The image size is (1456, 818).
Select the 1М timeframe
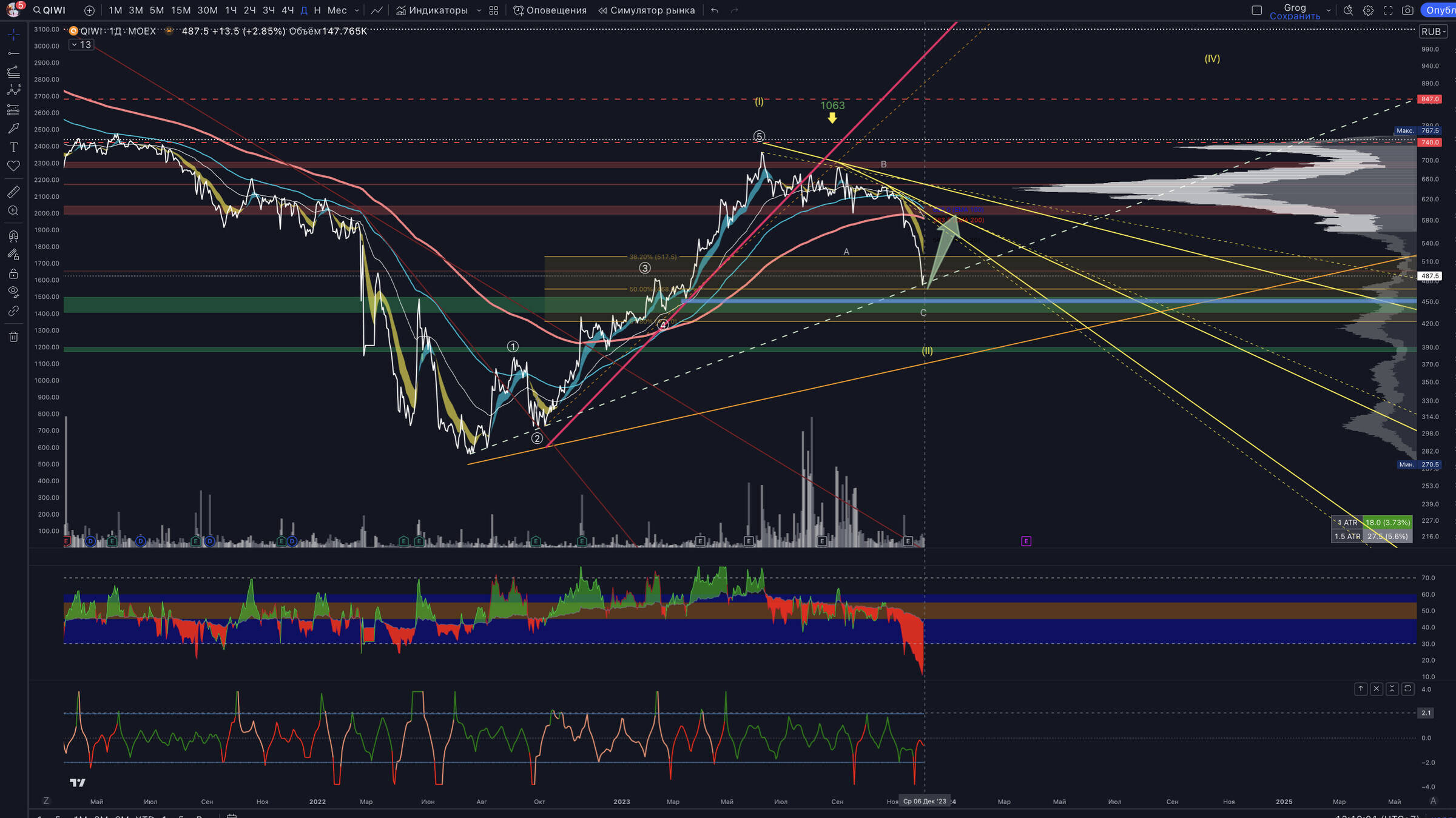click(x=115, y=10)
